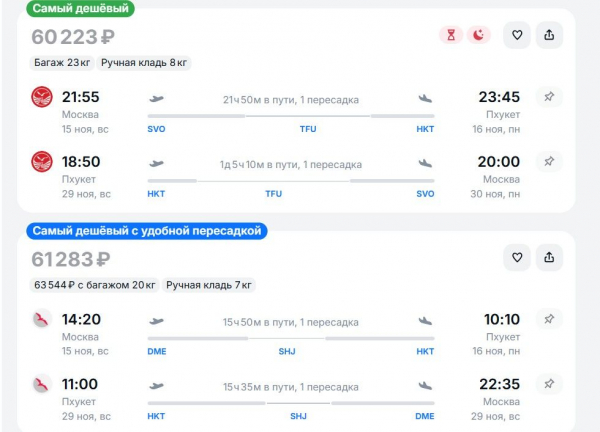Pin the 18:50 Phuket return flight

click(549, 161)
